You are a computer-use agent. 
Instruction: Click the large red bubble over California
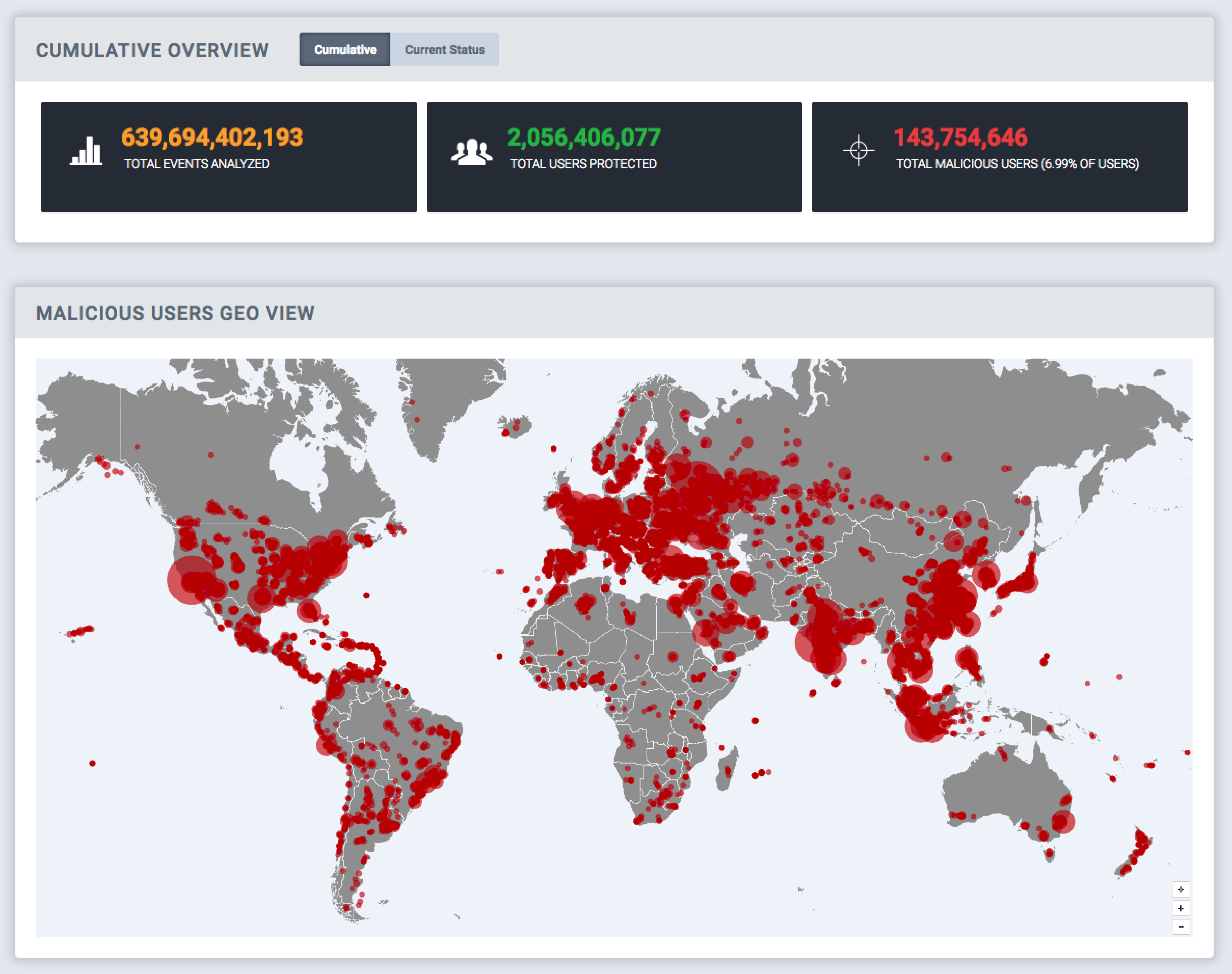192,580
